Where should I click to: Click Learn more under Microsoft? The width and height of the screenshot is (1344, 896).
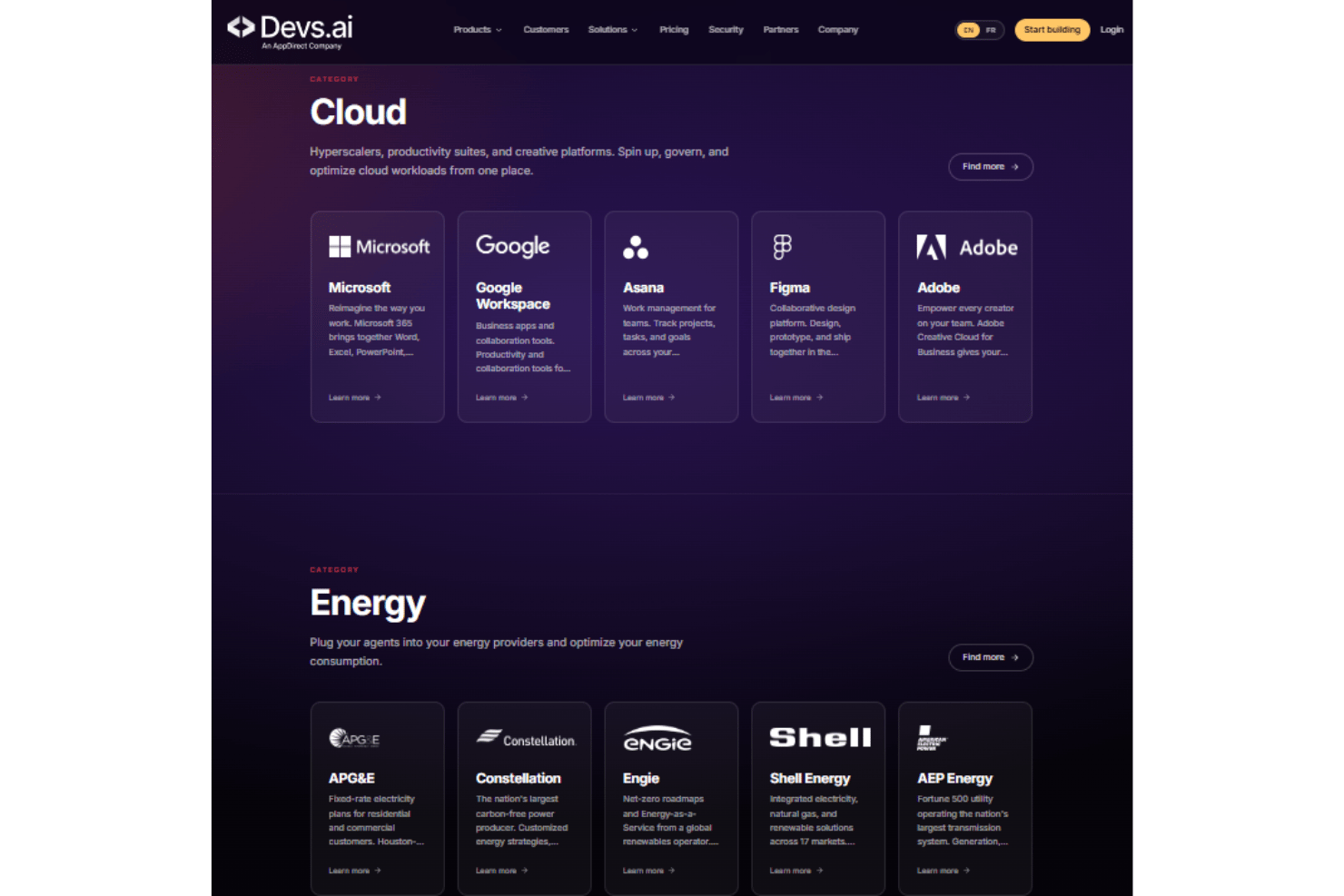[x=355, y=398]
